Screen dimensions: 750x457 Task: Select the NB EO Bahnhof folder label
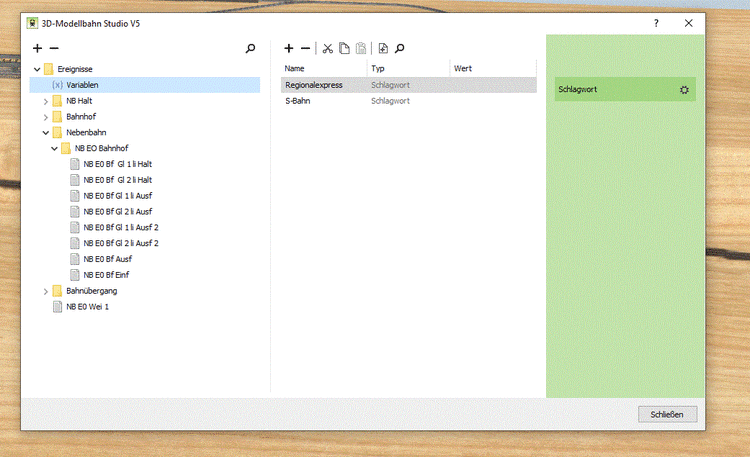101,148
